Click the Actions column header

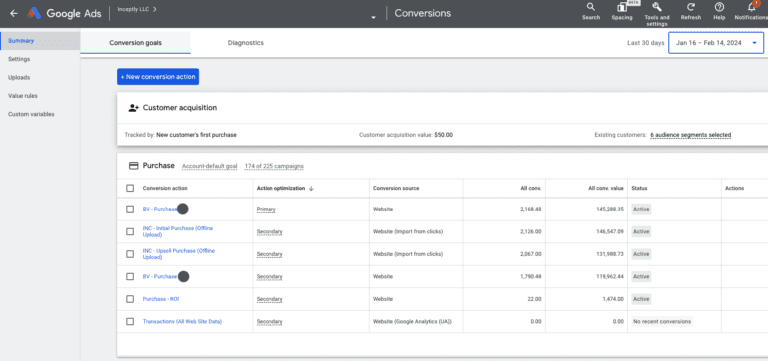(x=734, y=189)
